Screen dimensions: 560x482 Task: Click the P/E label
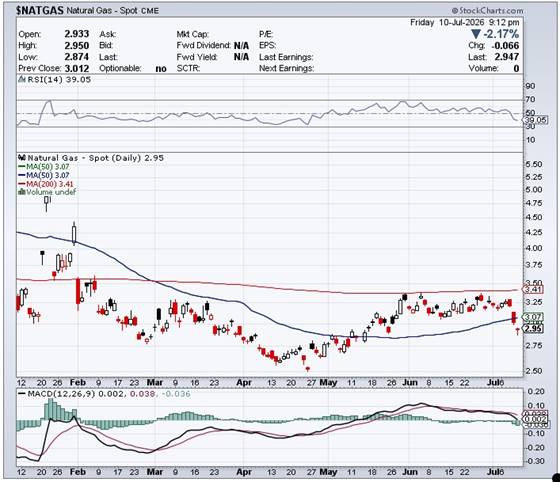pyautogui.click(x=266, y=34)
